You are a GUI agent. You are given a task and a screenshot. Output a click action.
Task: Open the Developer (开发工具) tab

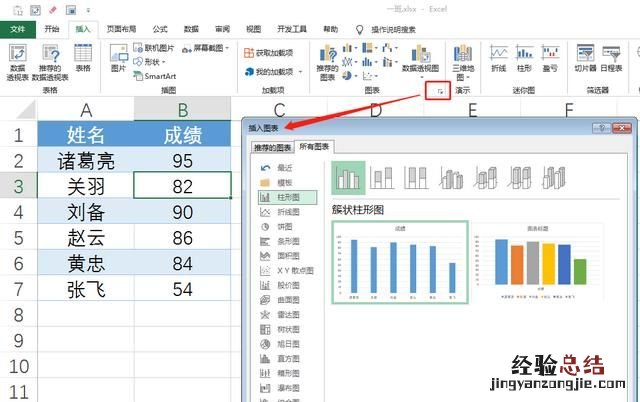coord(292,29)
